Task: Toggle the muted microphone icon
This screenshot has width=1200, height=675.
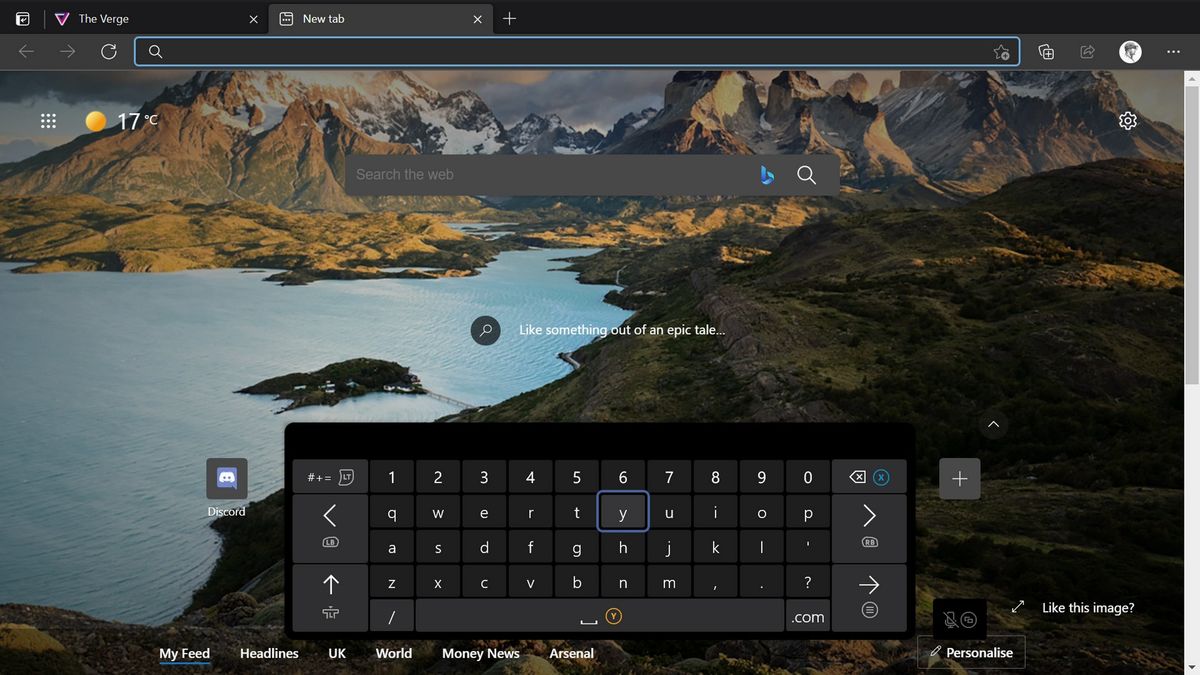Action: (949, 620)
